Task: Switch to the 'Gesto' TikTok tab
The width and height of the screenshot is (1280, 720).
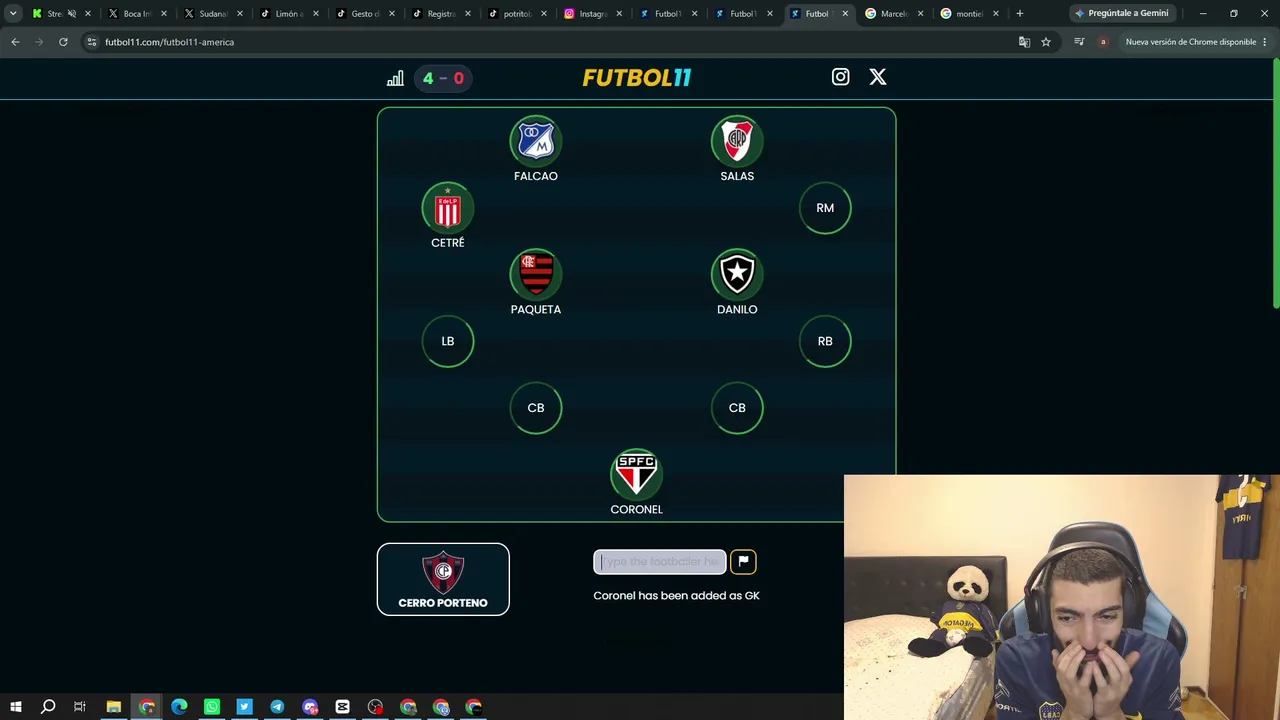Action: pyautogui.click(x=364, y=14)
